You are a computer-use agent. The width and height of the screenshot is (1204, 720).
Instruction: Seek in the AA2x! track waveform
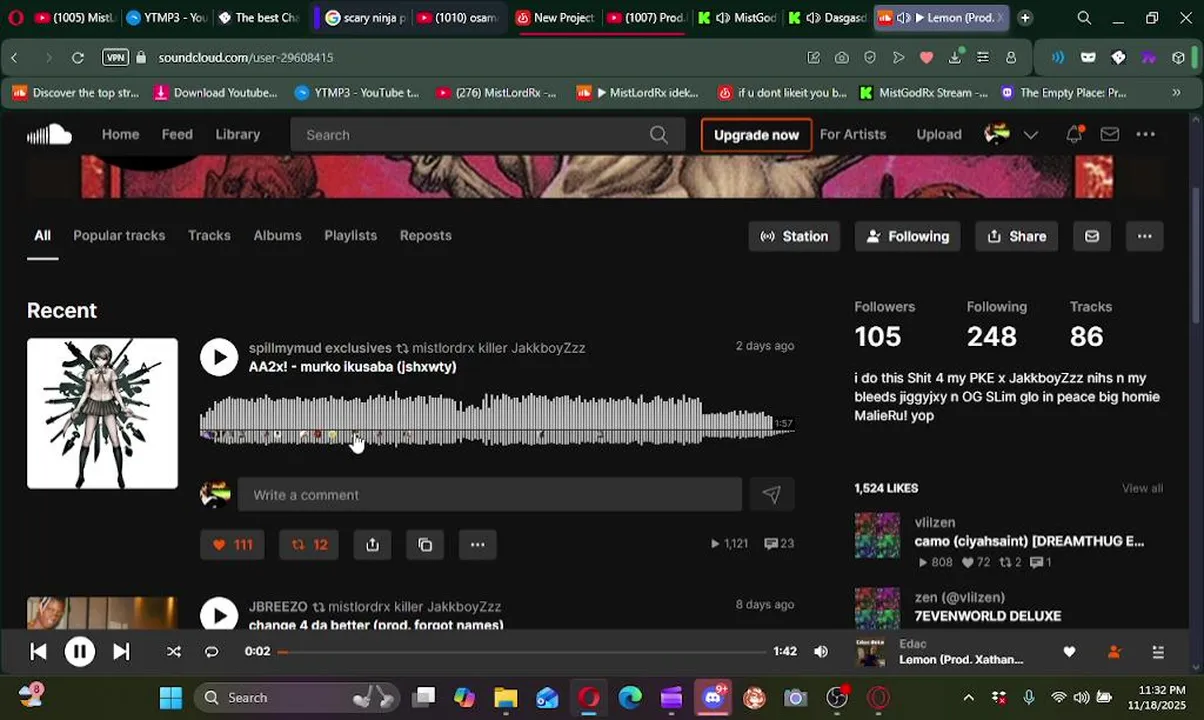click(x=497, y=419)
